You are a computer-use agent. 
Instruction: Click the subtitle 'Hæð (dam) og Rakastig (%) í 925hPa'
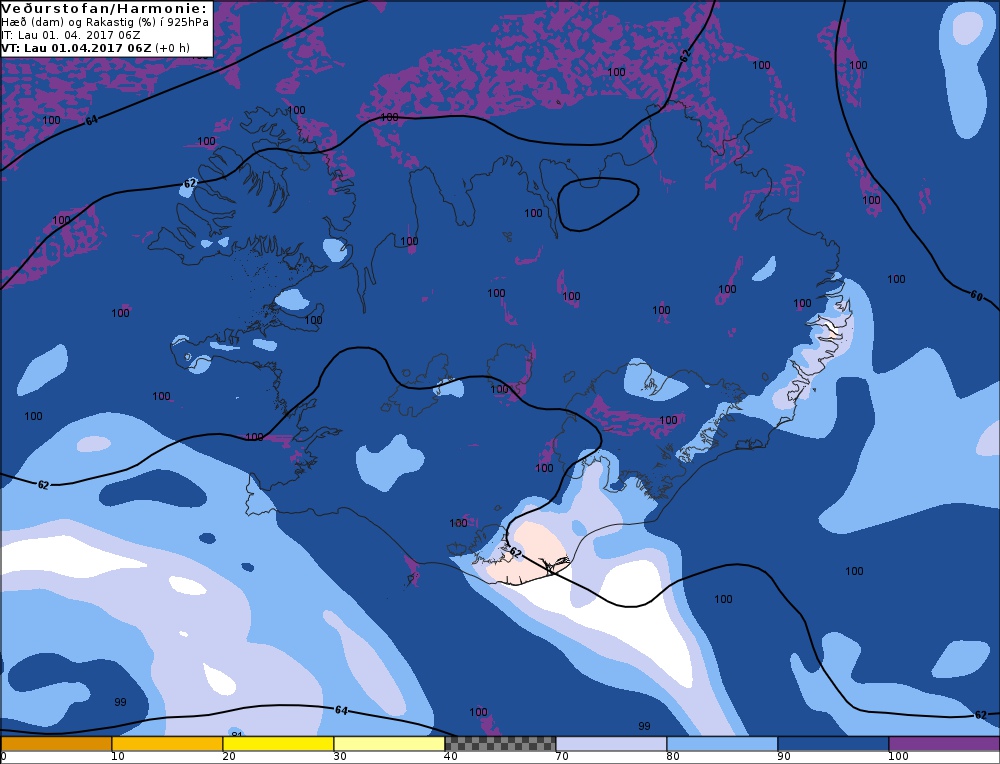click(x=105, y=22)
